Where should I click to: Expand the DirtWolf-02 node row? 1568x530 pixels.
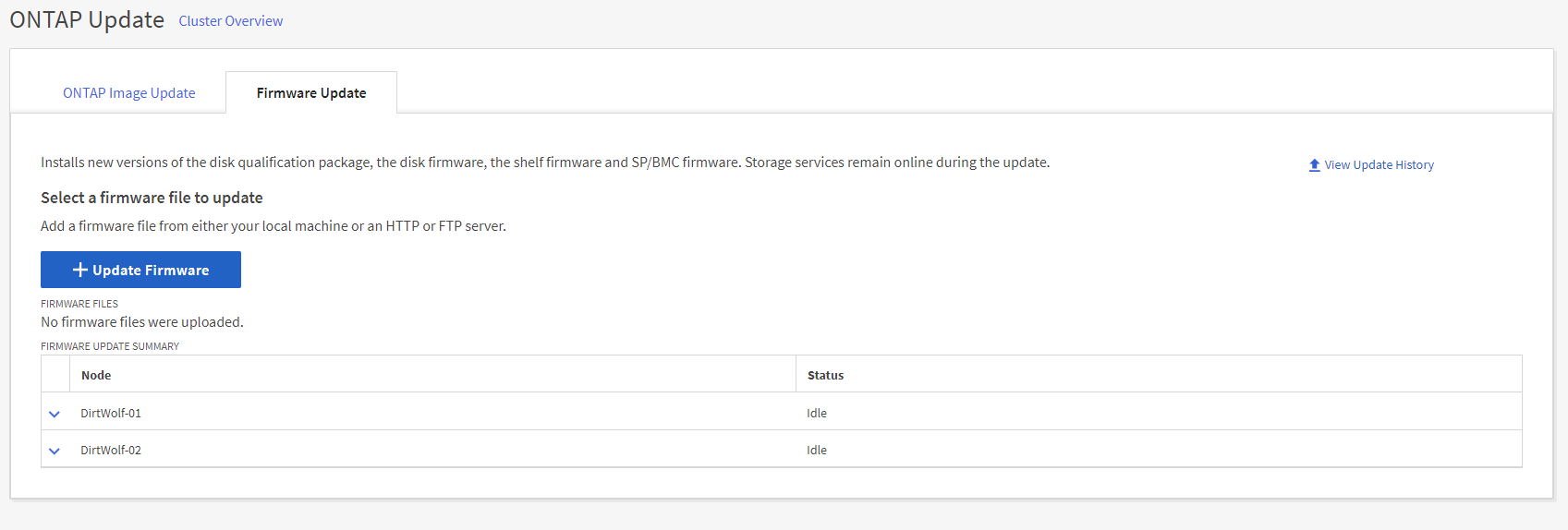pos(55,451)
